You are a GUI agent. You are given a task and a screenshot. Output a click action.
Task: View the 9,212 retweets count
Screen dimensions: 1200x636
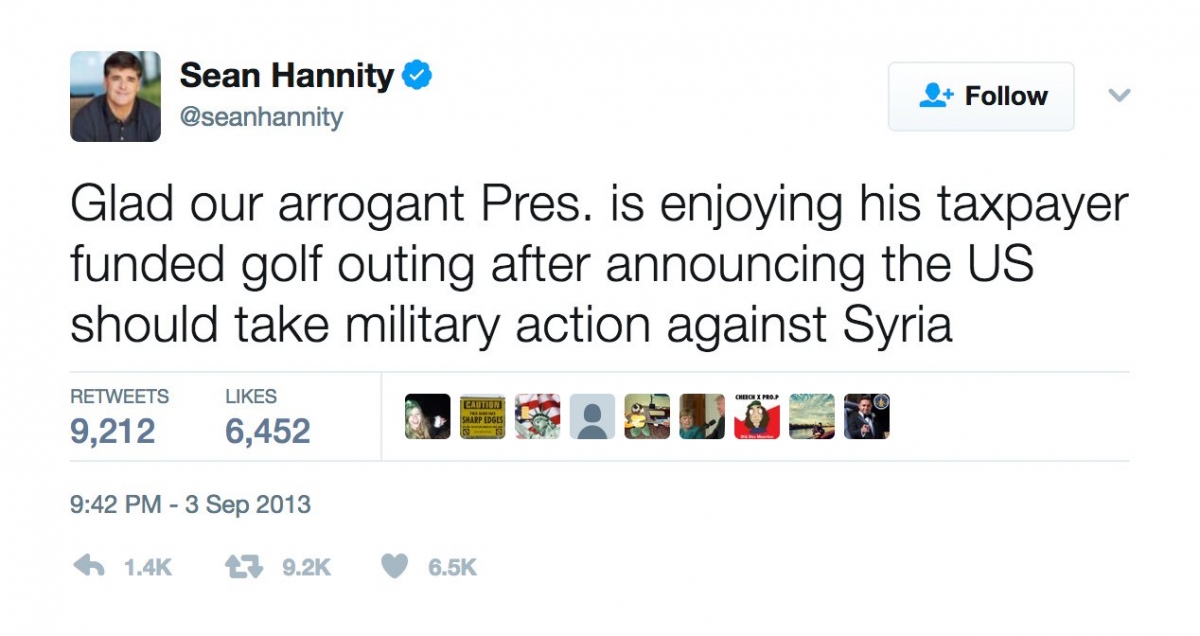[x=113, y=431]
